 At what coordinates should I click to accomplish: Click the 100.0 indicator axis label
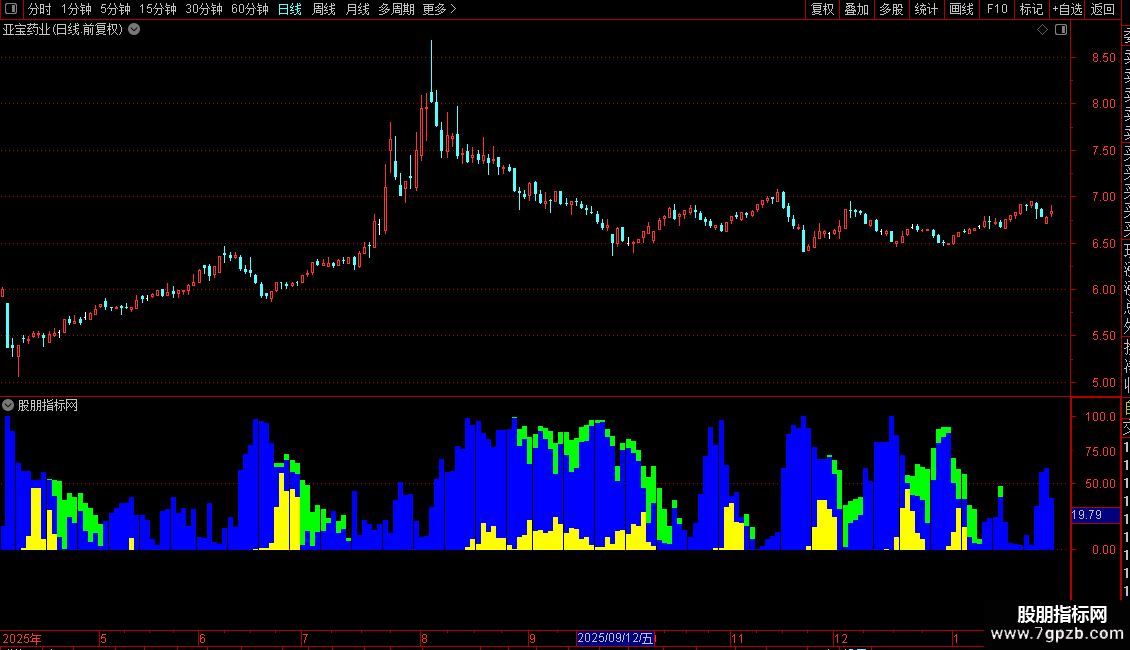(1100, 417)
